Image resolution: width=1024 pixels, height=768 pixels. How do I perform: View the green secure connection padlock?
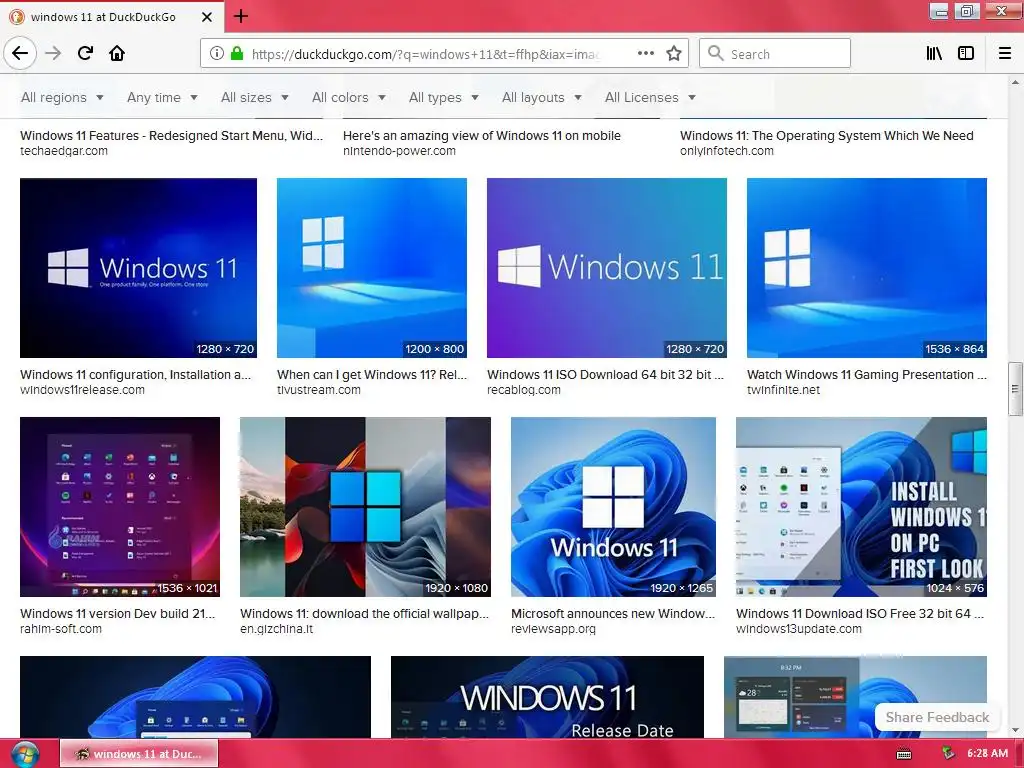pos(236,54)
